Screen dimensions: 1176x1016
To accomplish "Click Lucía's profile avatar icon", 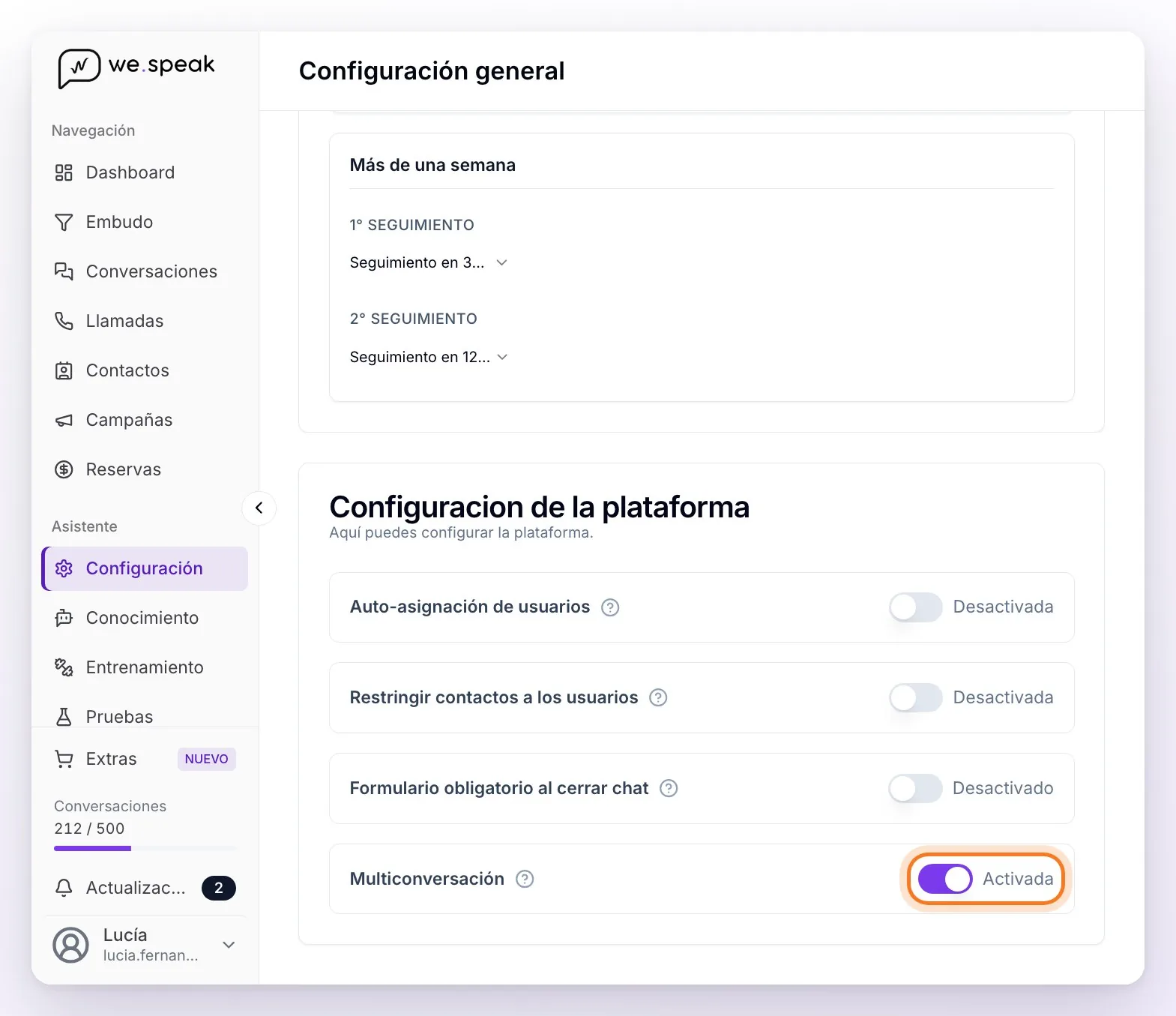I will [70, 945].
